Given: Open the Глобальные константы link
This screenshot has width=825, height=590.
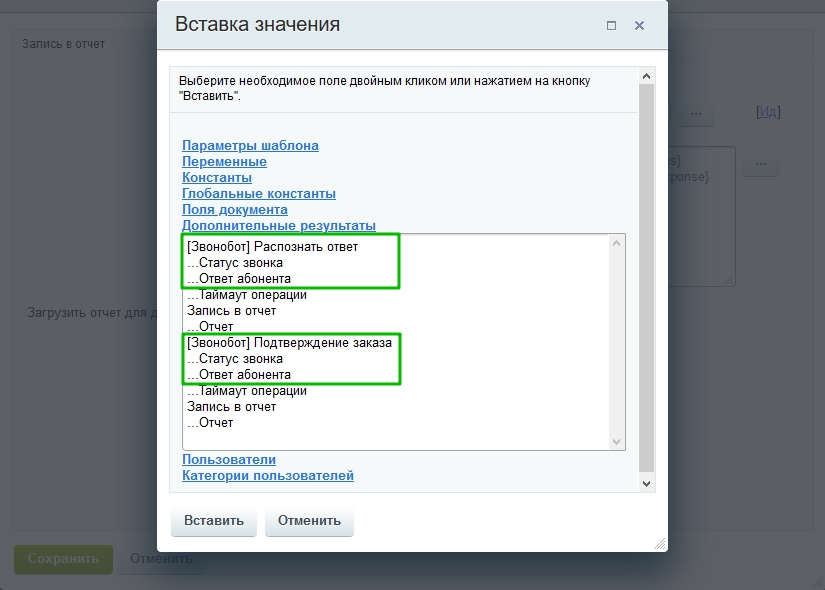Looking at the screenshot, I should click(x=258, y=194).
